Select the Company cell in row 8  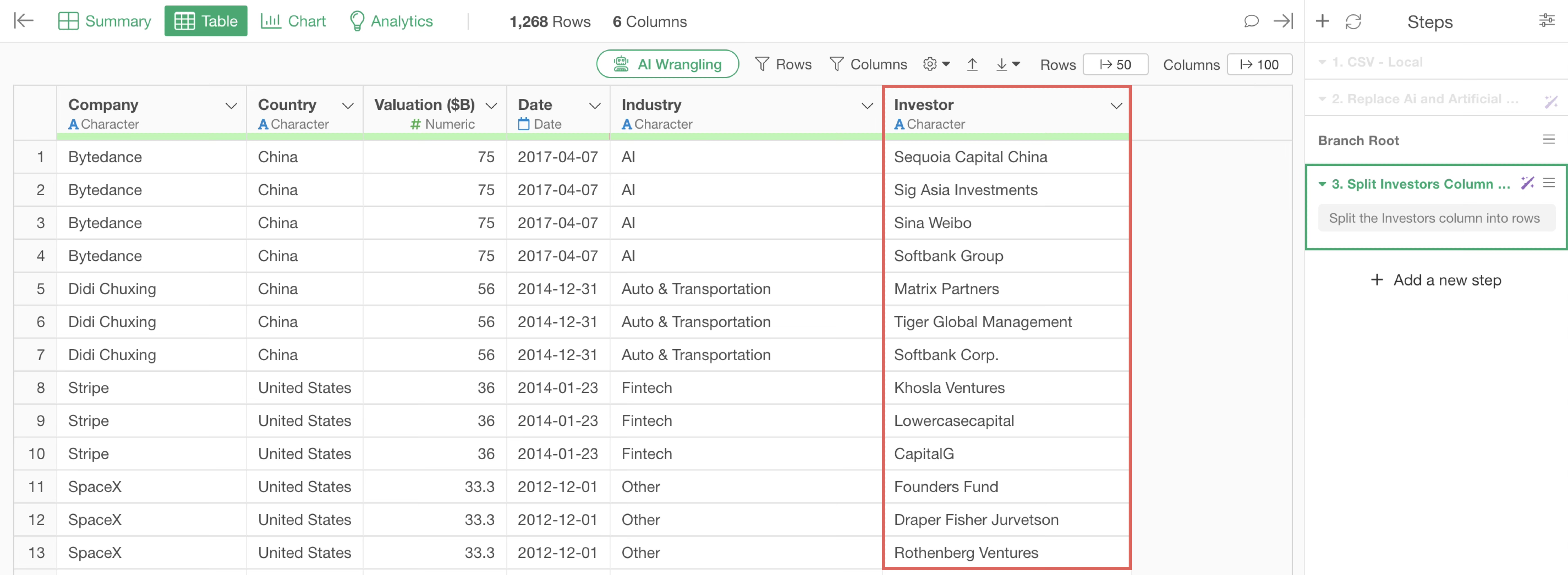151,388
